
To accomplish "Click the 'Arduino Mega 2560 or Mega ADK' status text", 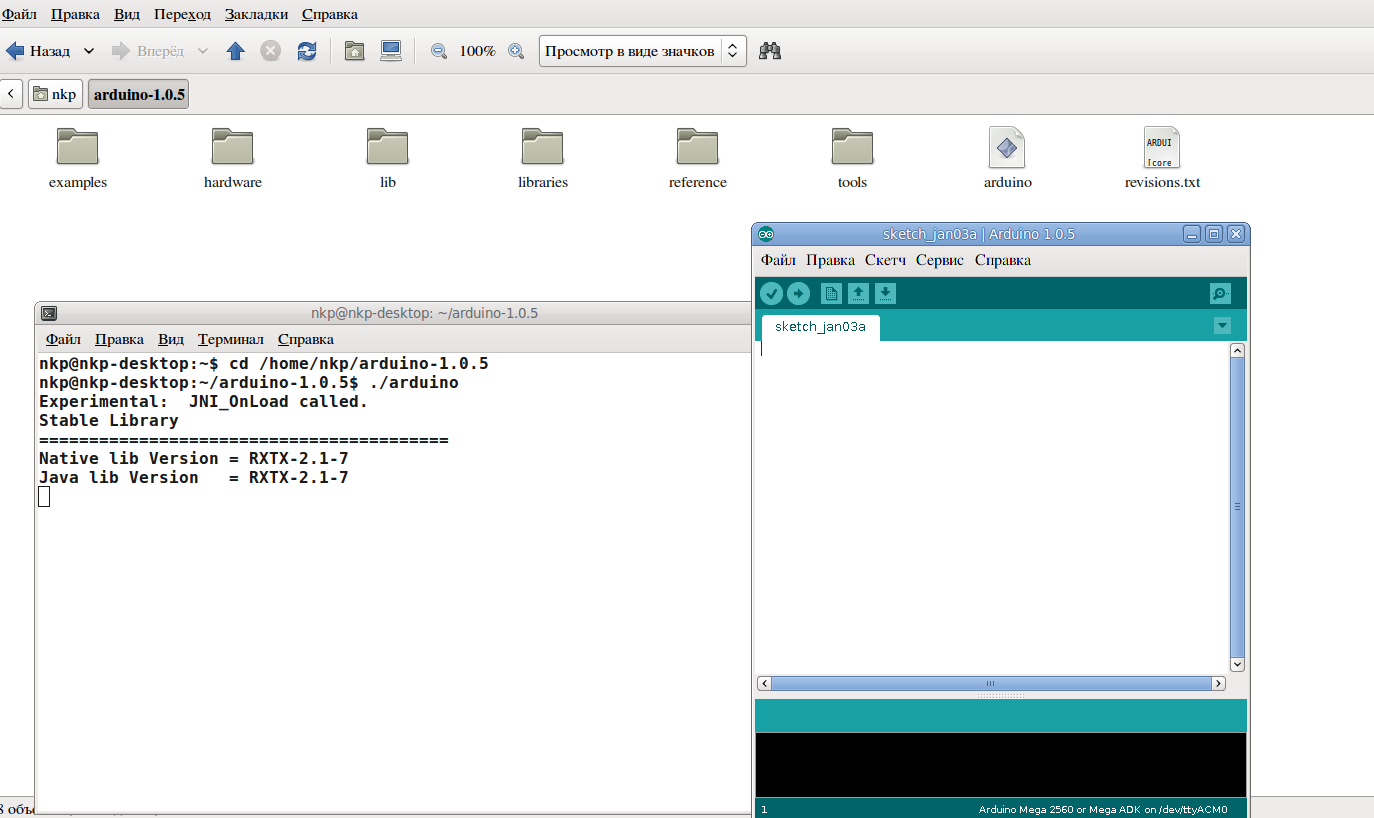I will [1103, 809].
